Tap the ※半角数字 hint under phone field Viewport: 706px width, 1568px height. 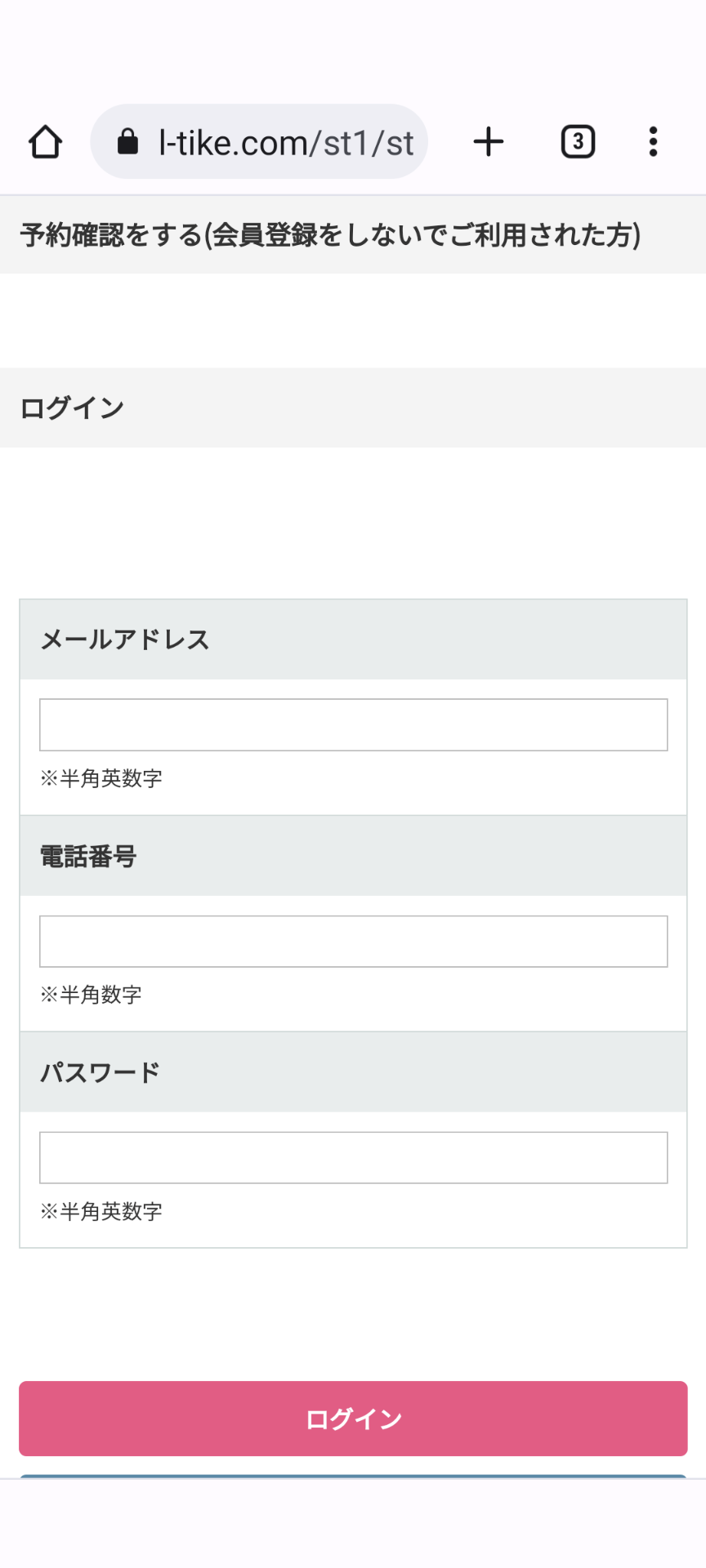(91, 995)
